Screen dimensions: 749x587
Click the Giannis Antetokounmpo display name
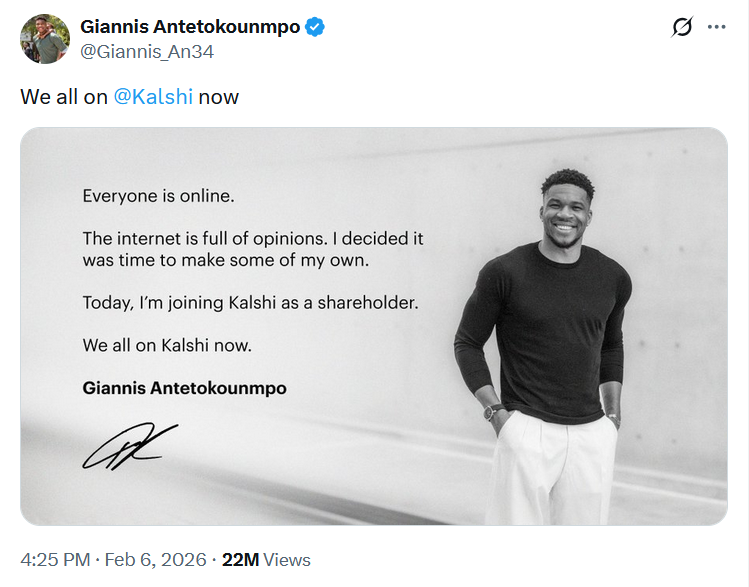pos(190,27)
